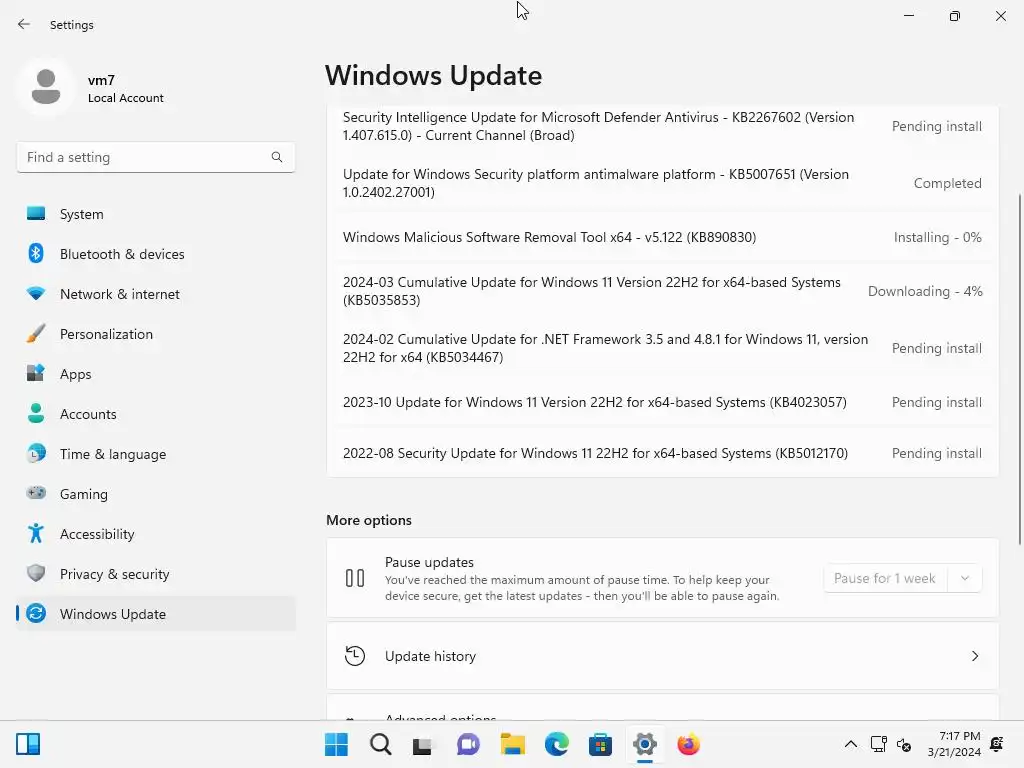Open the Update history row label
1024x768 pixels.
click(430, 656)
